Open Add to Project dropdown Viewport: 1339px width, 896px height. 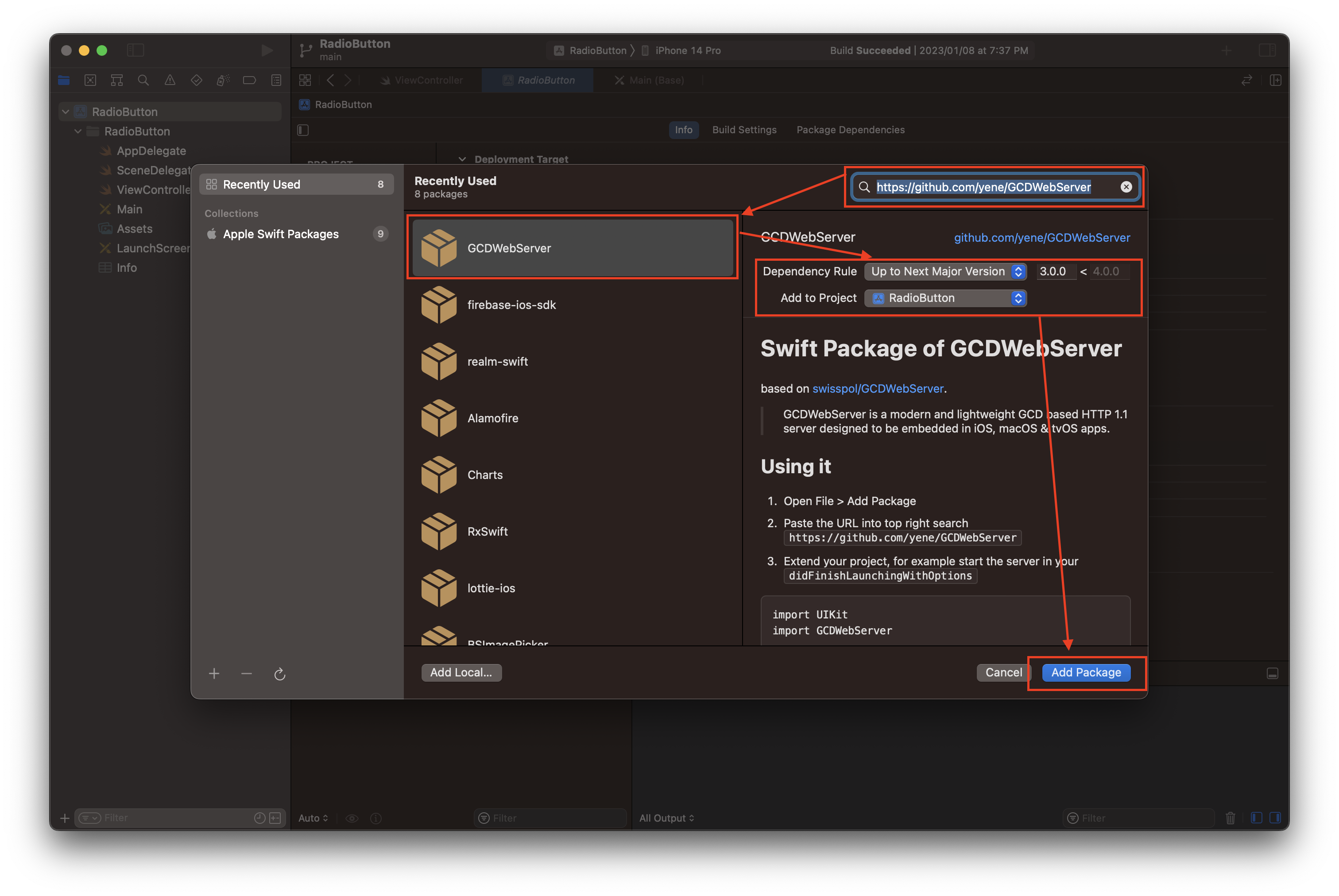click(946, 298)
